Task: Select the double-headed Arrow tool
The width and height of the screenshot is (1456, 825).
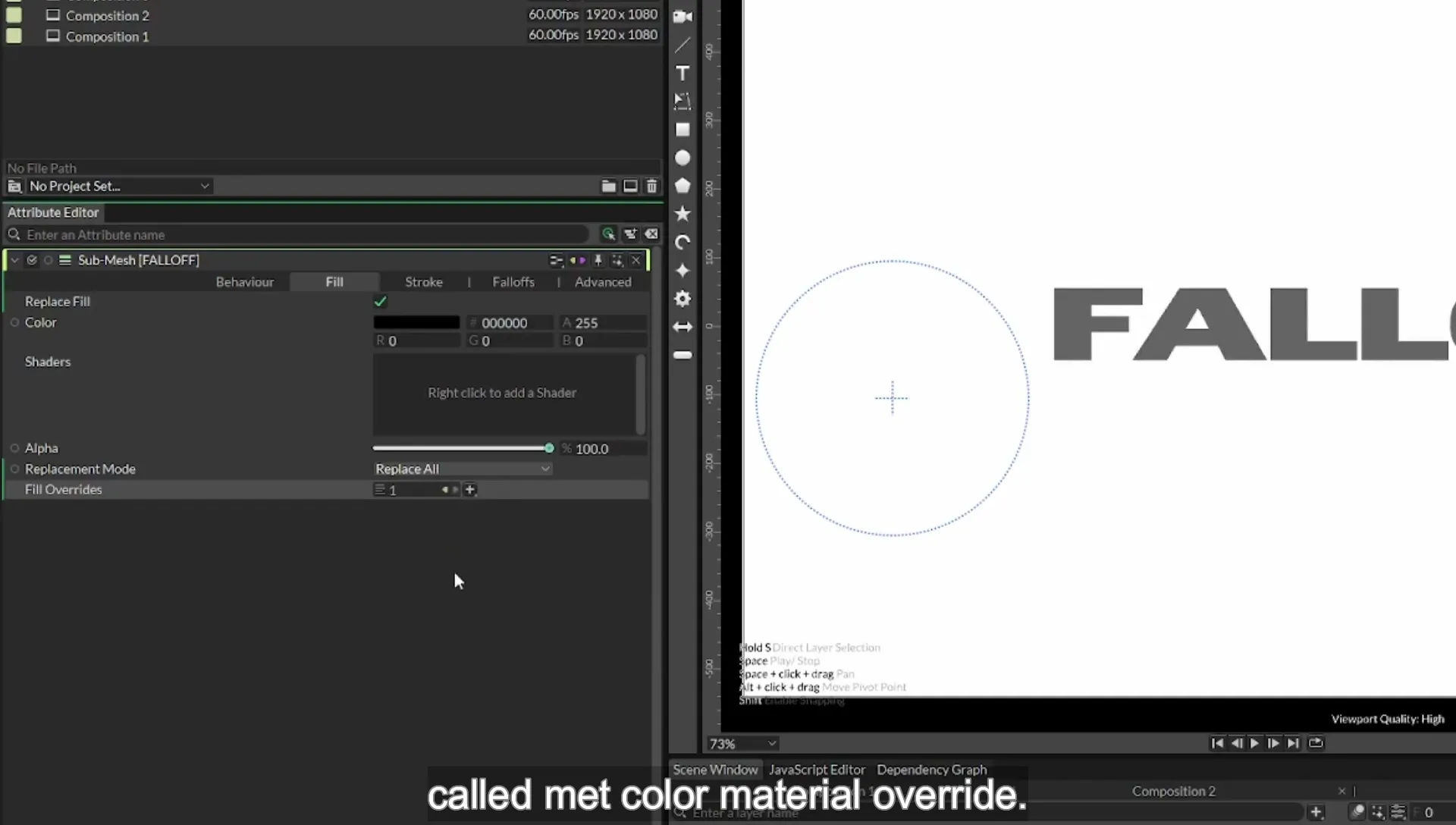Action: pyautogui.click(x=682, y=327)
